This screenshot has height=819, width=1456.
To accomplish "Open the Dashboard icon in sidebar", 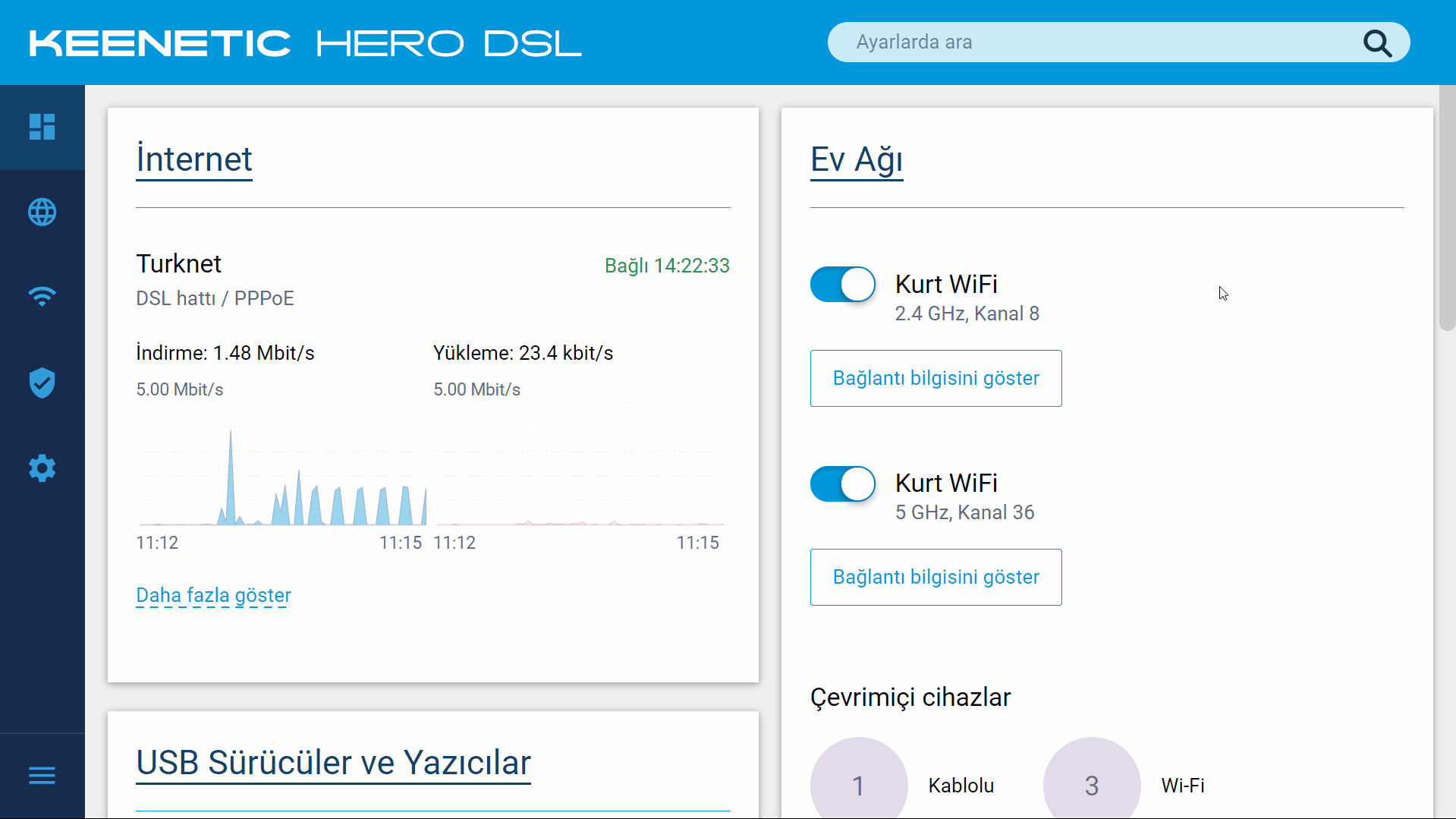I will tap(42, 127).
